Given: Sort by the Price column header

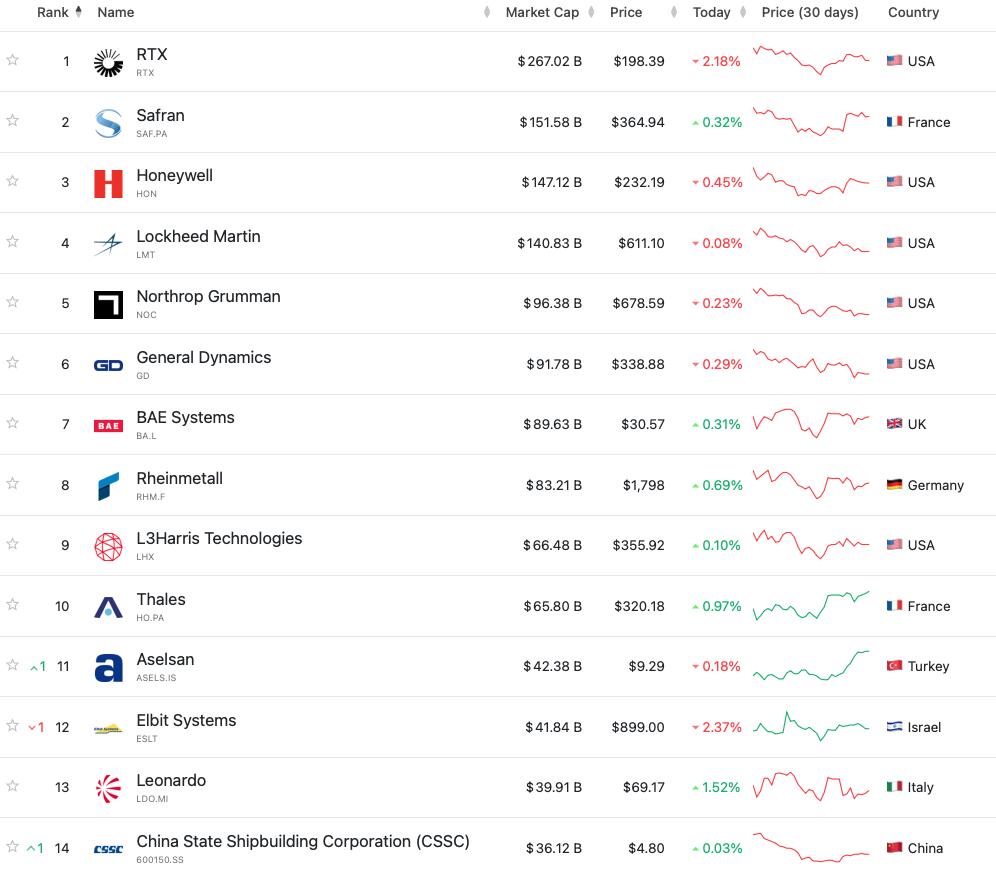Looking at the screenshot, I should pos(626,13).
